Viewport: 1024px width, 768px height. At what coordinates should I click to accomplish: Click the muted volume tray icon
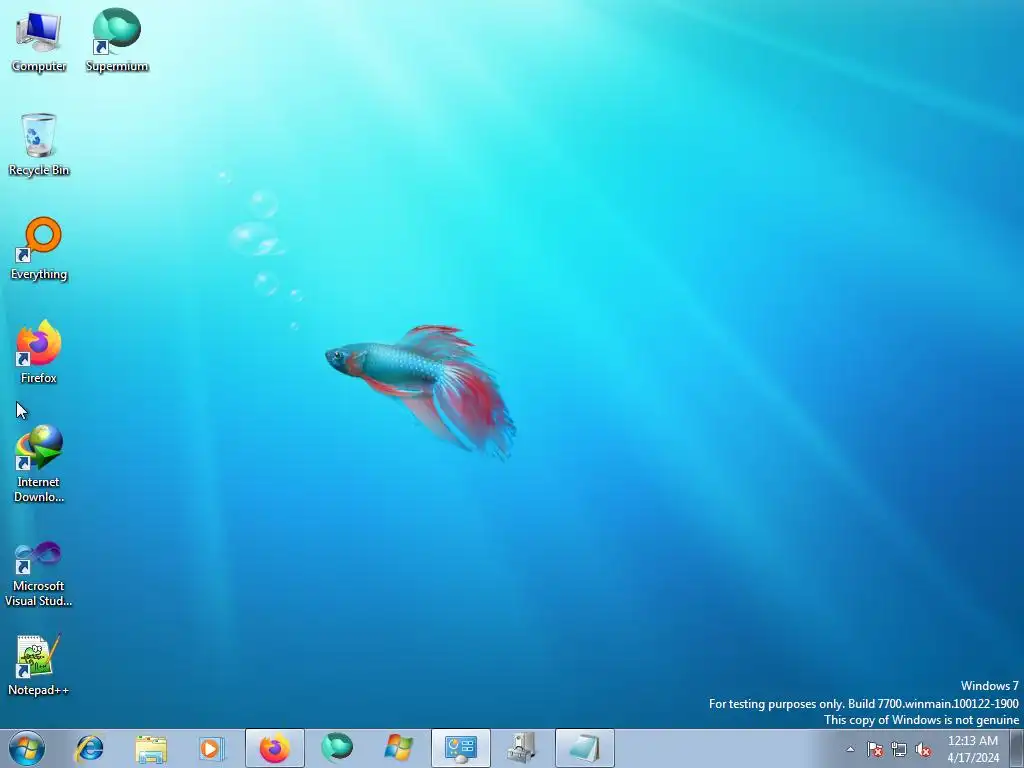[923, 750]
